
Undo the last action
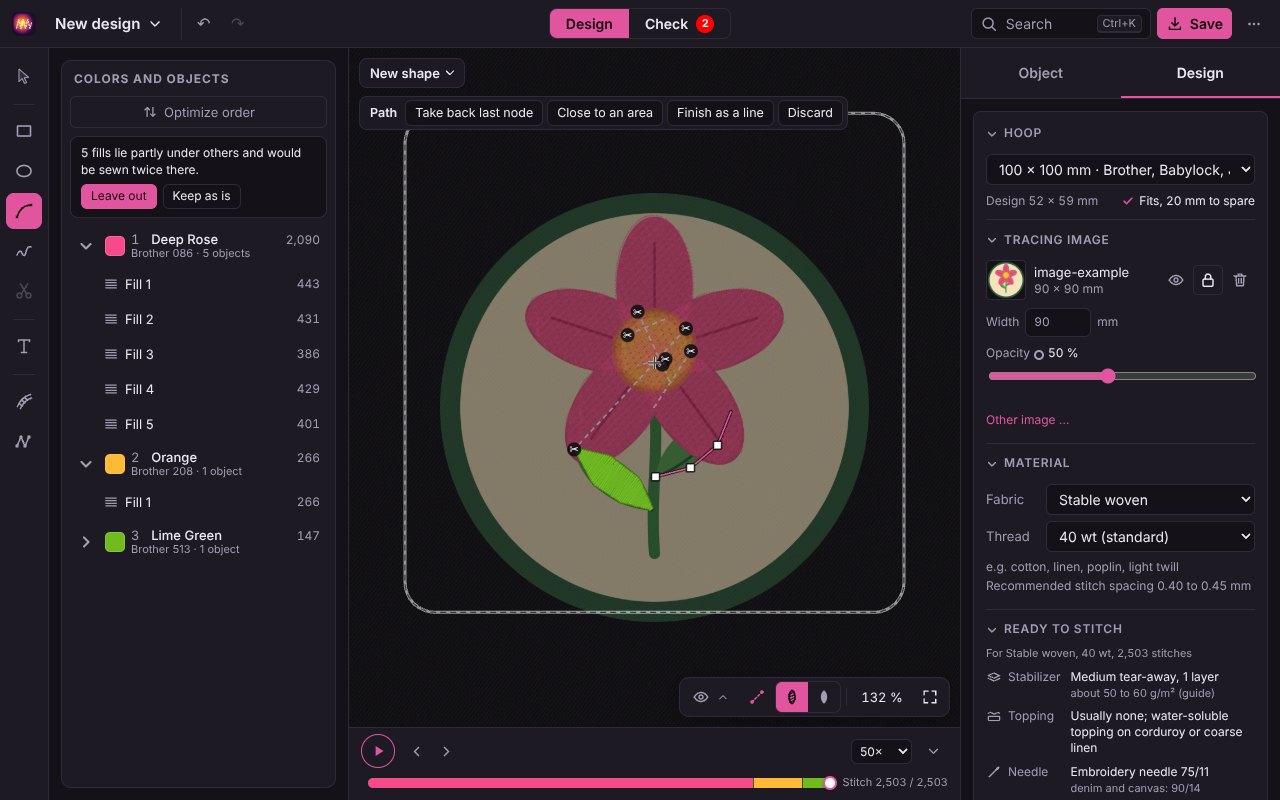coord(204,23)
